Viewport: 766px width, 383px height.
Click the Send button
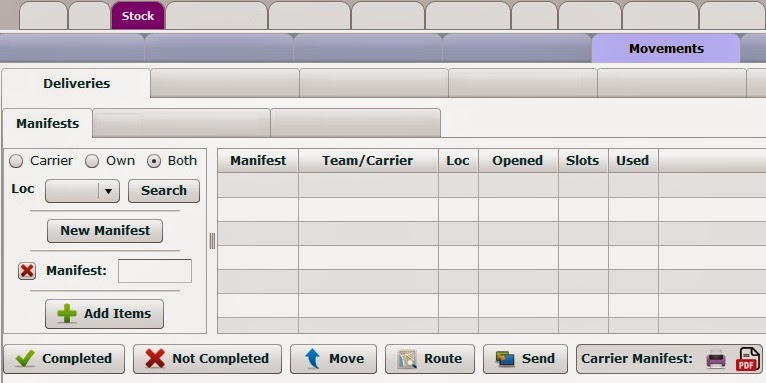click(525, 359)
